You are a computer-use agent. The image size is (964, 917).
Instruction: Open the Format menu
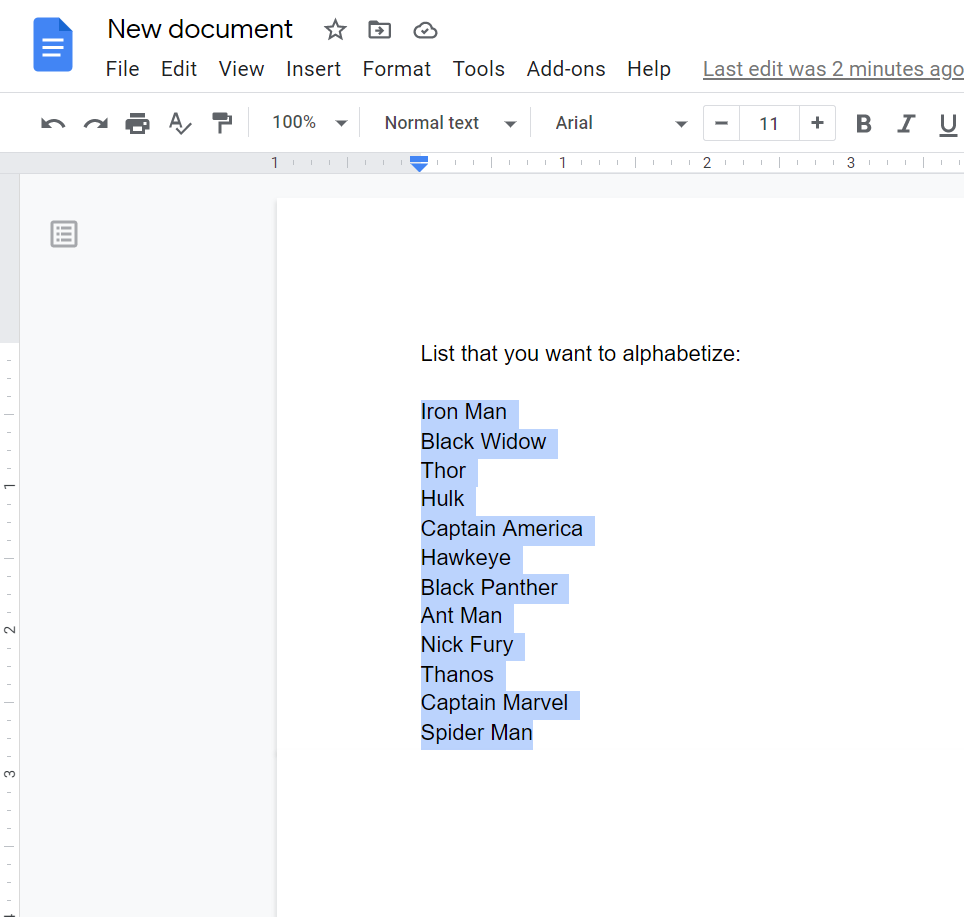pyautogui.click(x=397, y=69)
